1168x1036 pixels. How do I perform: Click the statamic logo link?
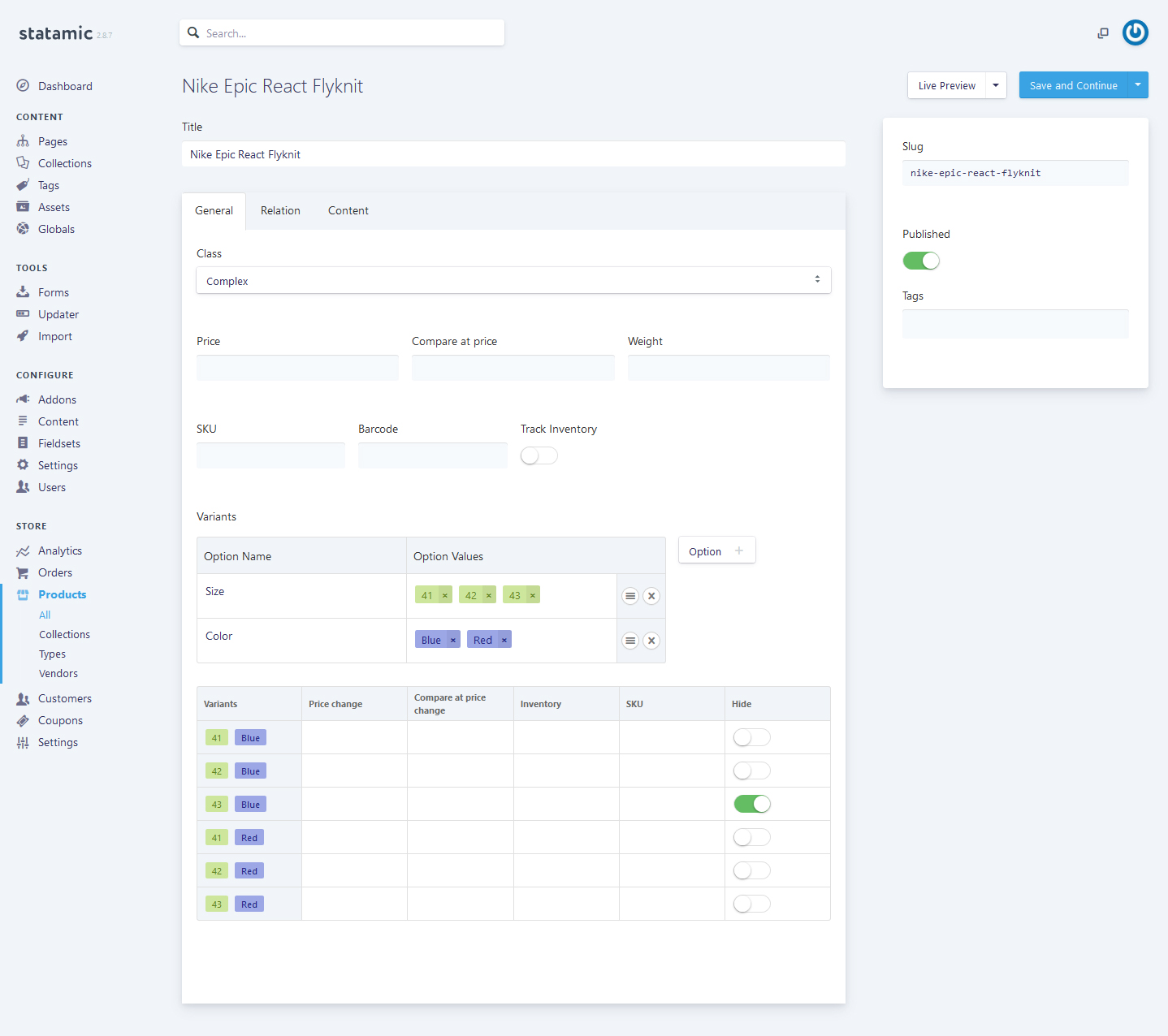56,33
